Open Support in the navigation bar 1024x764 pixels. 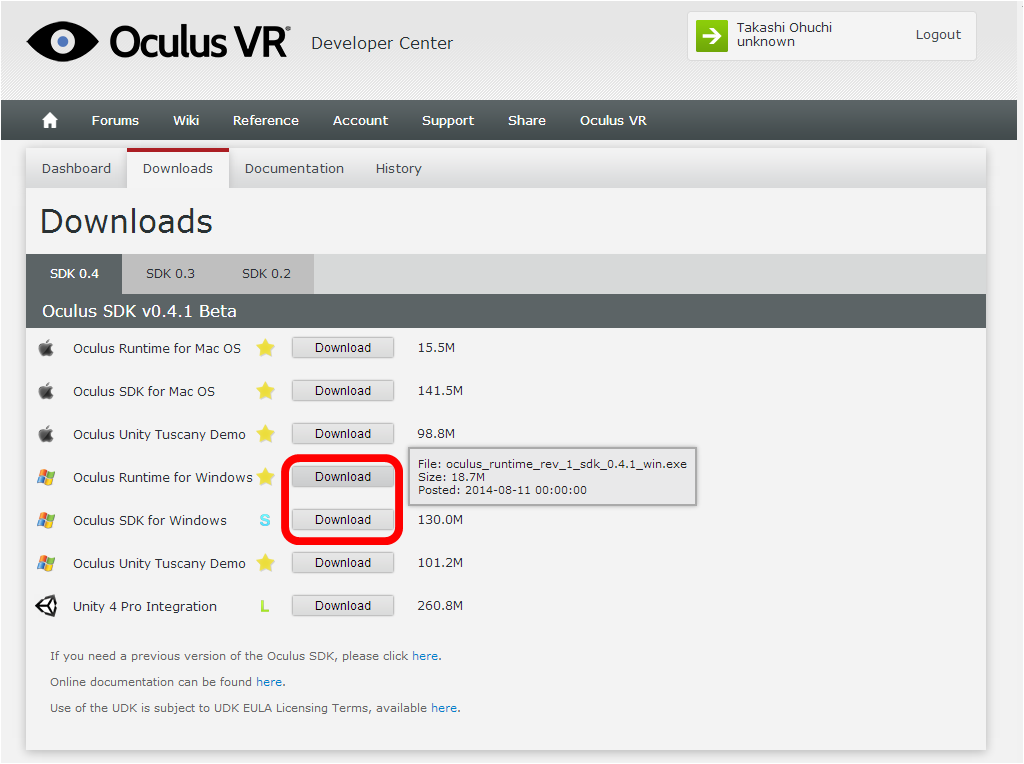click(447, 121)
